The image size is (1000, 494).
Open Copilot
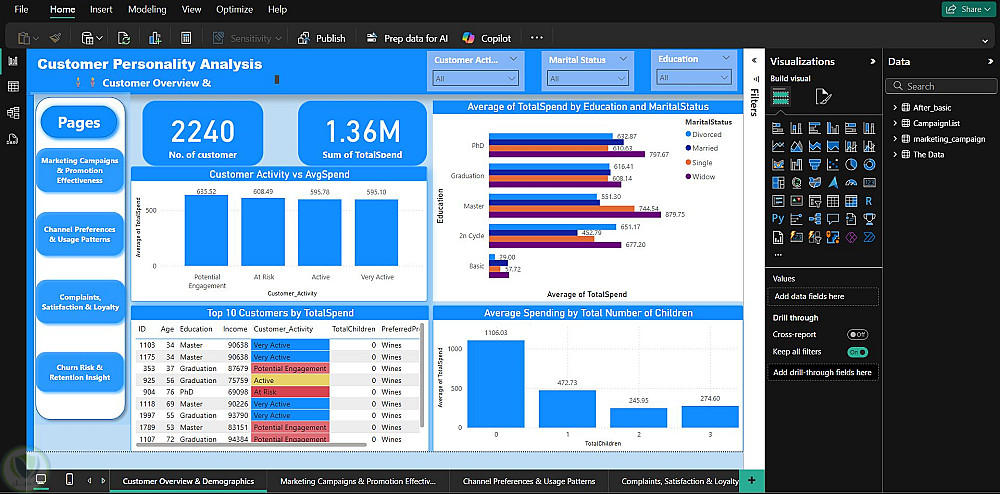click(x=487, y=38)
